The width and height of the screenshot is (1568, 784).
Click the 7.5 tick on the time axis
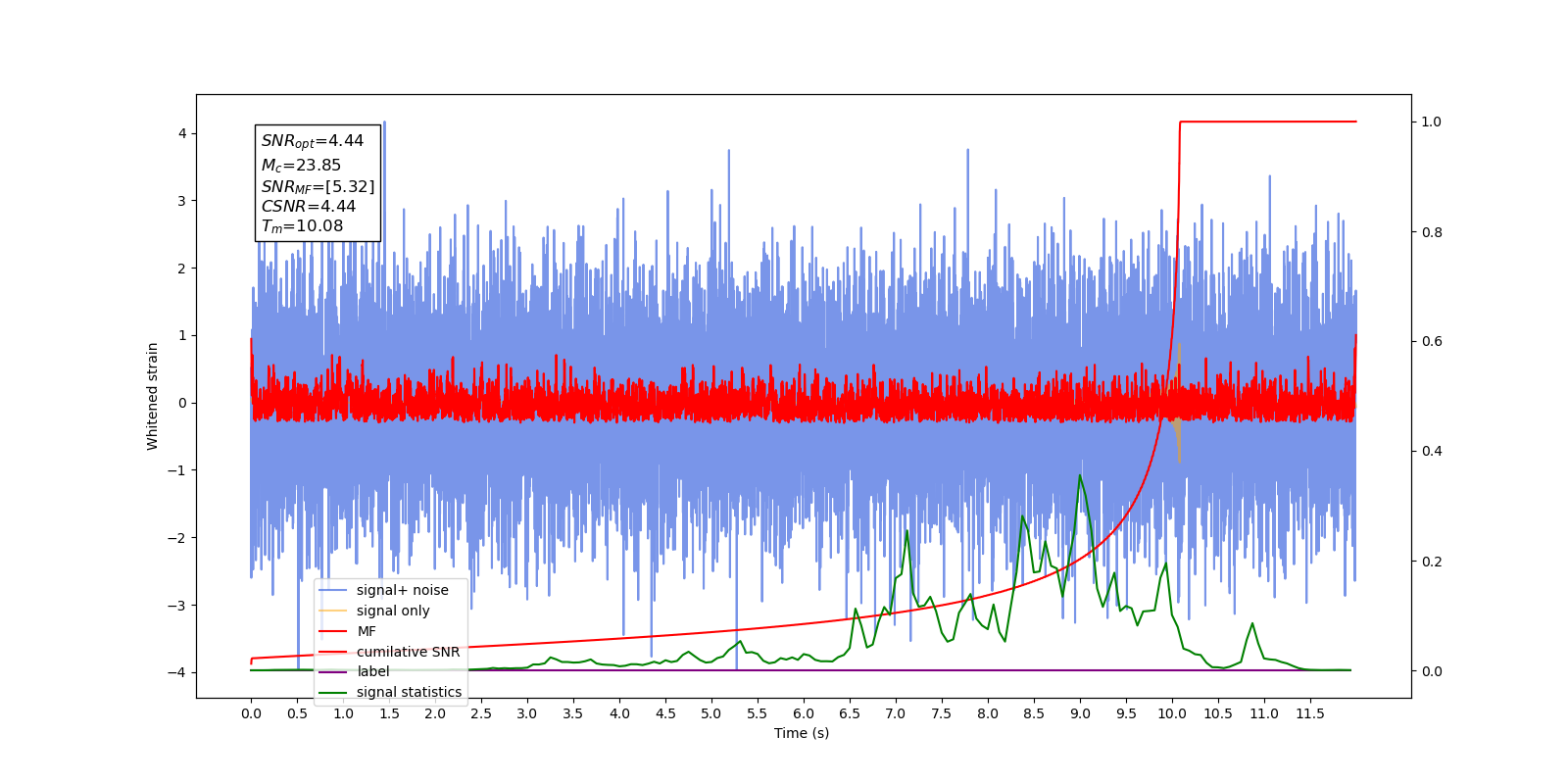[942, 713]
